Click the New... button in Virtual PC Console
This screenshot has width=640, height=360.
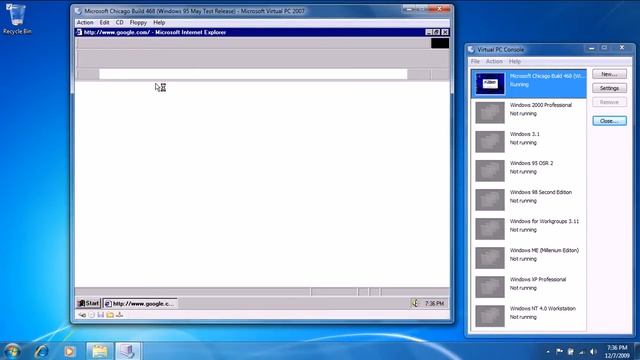tap(609, 74)
